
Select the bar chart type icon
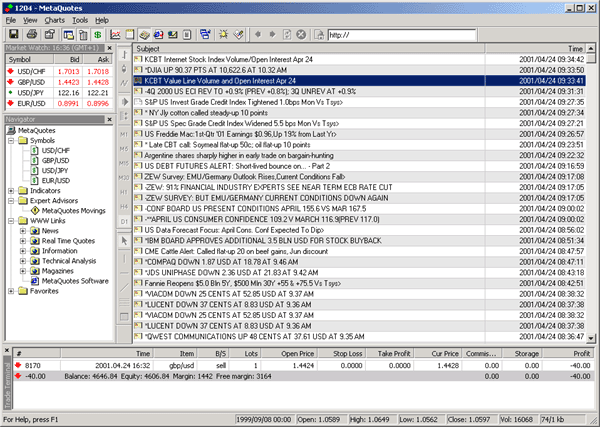click(x=124, y=55)
